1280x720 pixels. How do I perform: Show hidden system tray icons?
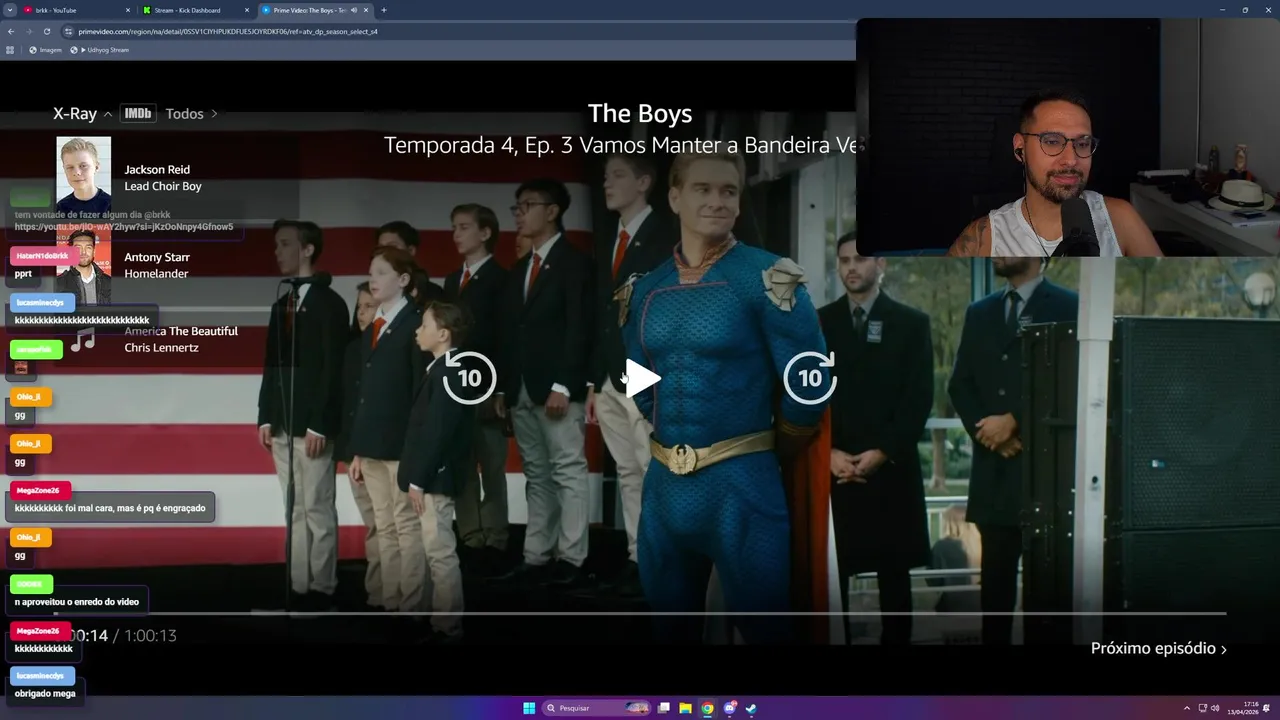click(x=1189, y=708)
